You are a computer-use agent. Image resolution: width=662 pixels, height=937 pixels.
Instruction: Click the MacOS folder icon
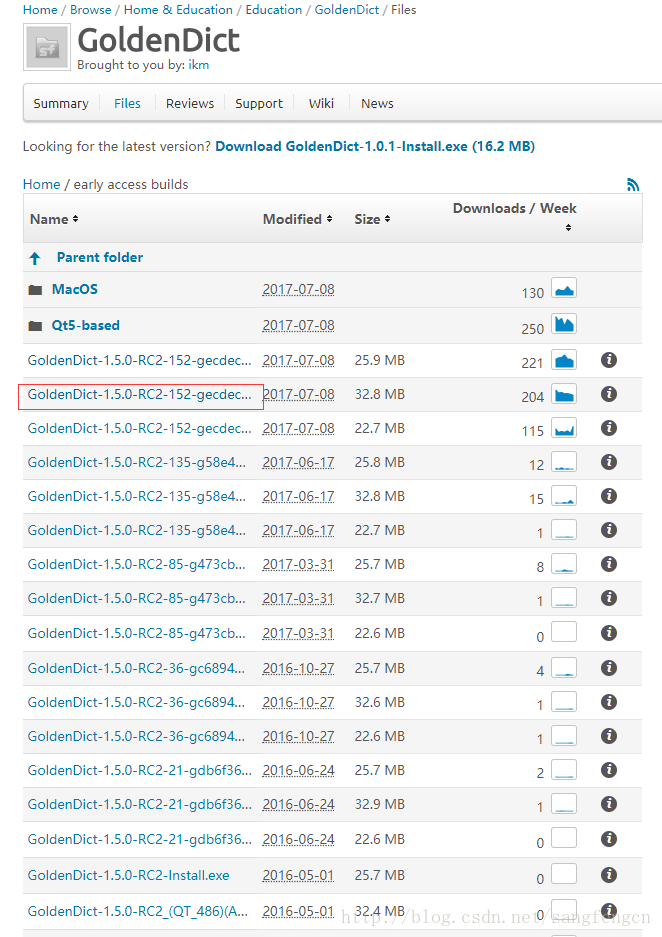35,290
